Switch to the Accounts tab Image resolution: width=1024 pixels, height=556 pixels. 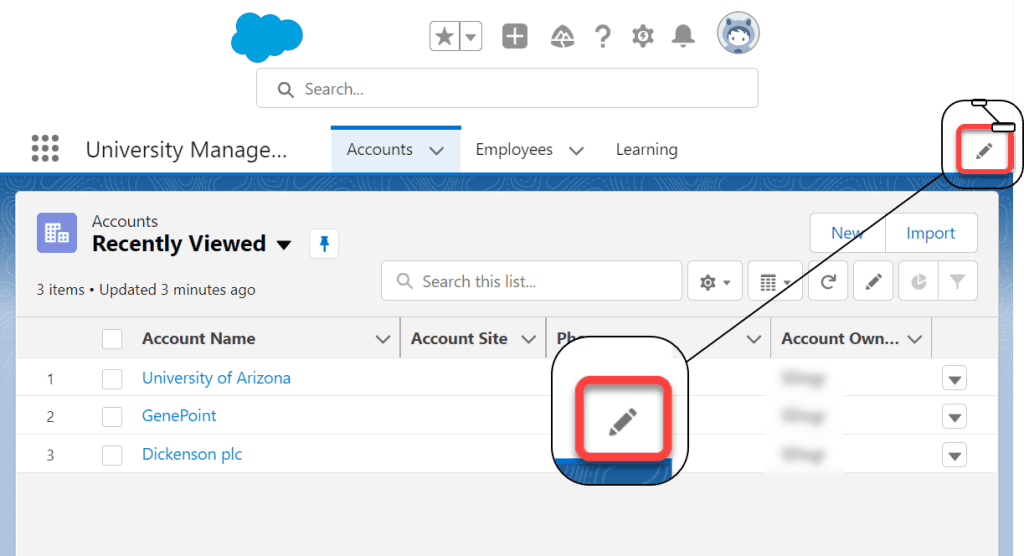click(379, 150)
